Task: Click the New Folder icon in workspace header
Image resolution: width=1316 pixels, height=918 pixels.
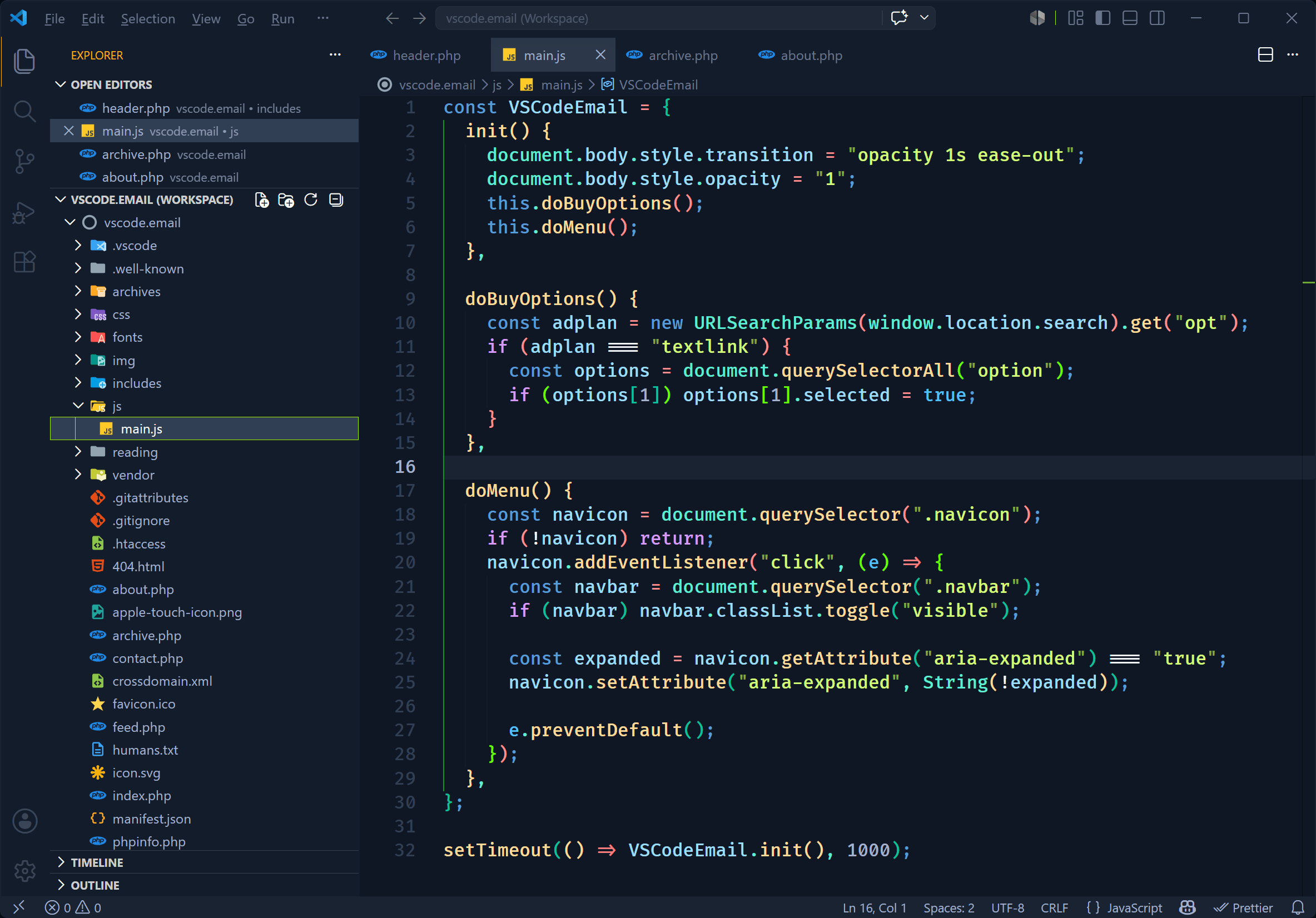Action: 286,200
